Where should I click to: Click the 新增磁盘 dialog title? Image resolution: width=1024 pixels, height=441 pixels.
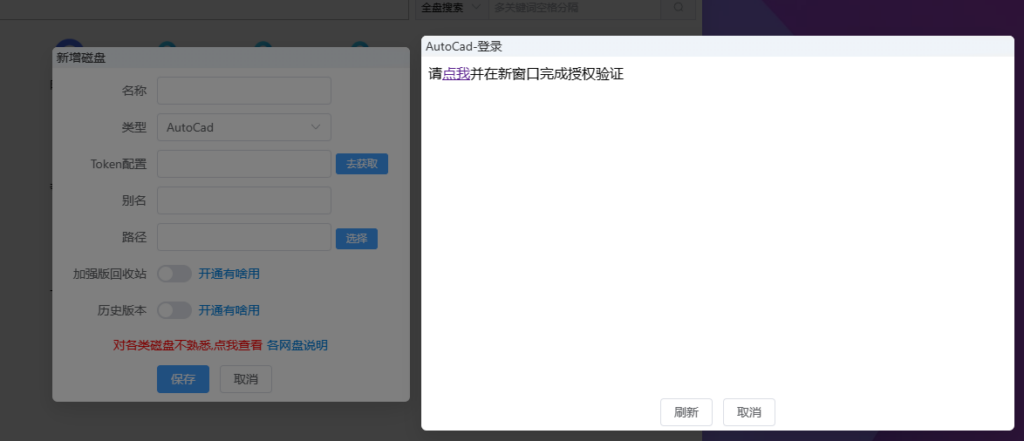[81, 57]
